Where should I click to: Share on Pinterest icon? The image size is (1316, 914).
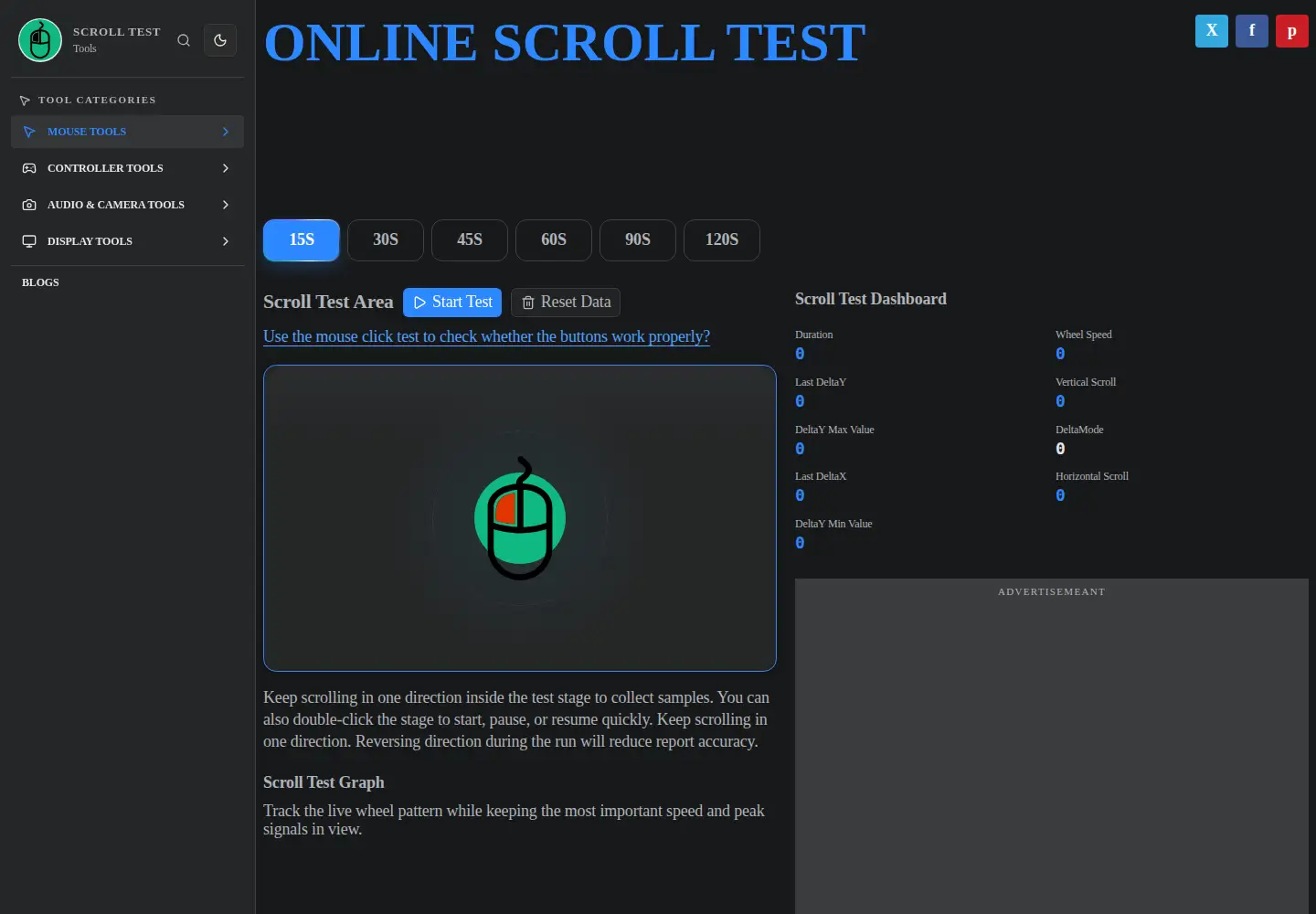[x=1292, y=31]
